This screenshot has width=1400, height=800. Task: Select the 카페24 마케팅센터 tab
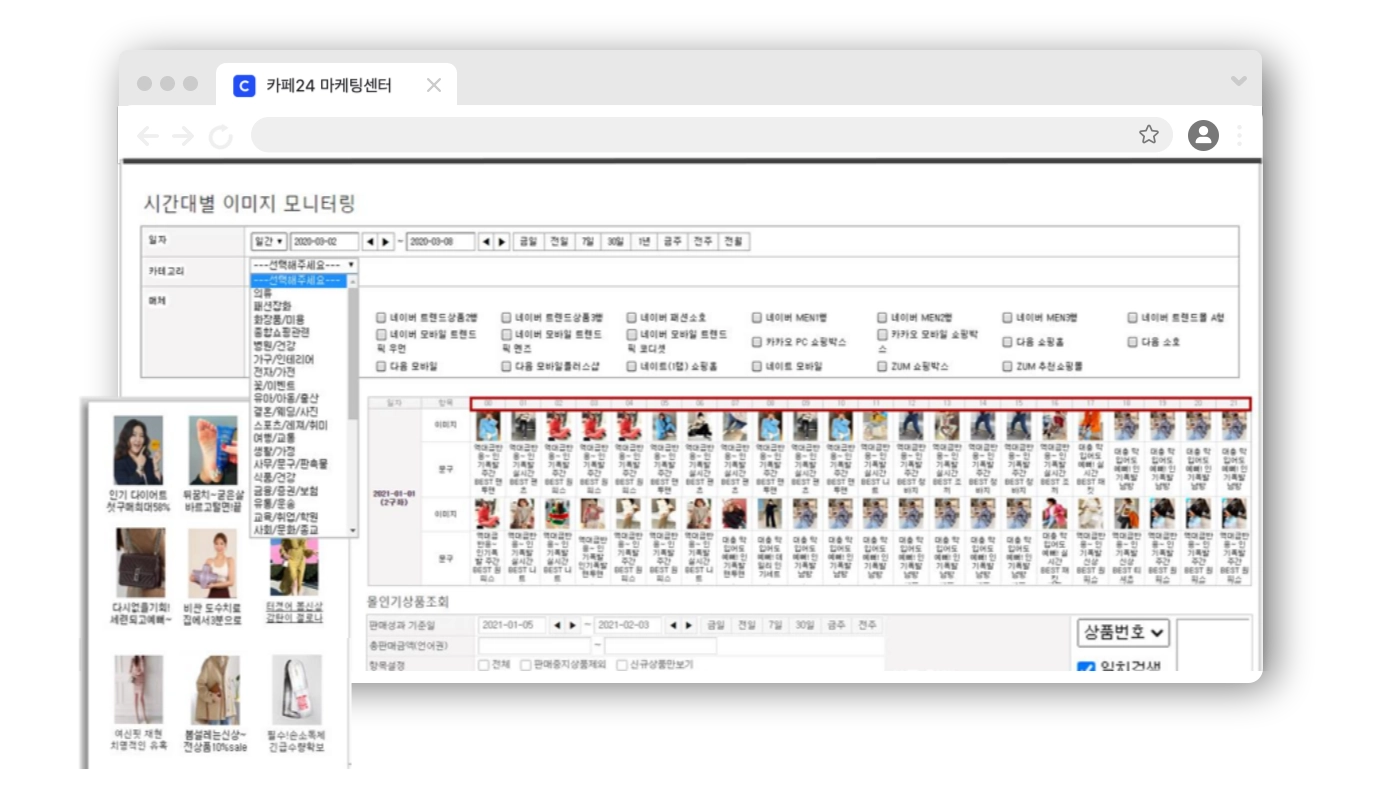[336, 85]
